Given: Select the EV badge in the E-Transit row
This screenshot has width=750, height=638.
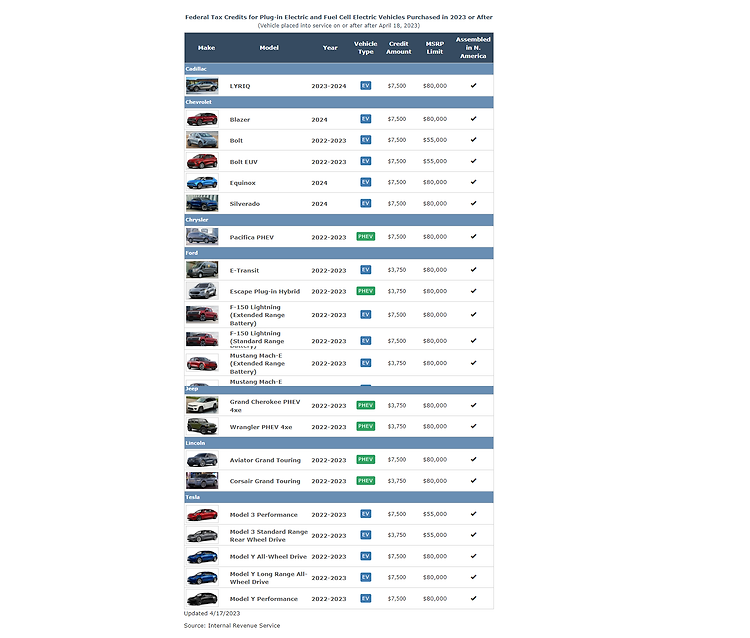Looking at the screenshot, I should tap(365, 270).
